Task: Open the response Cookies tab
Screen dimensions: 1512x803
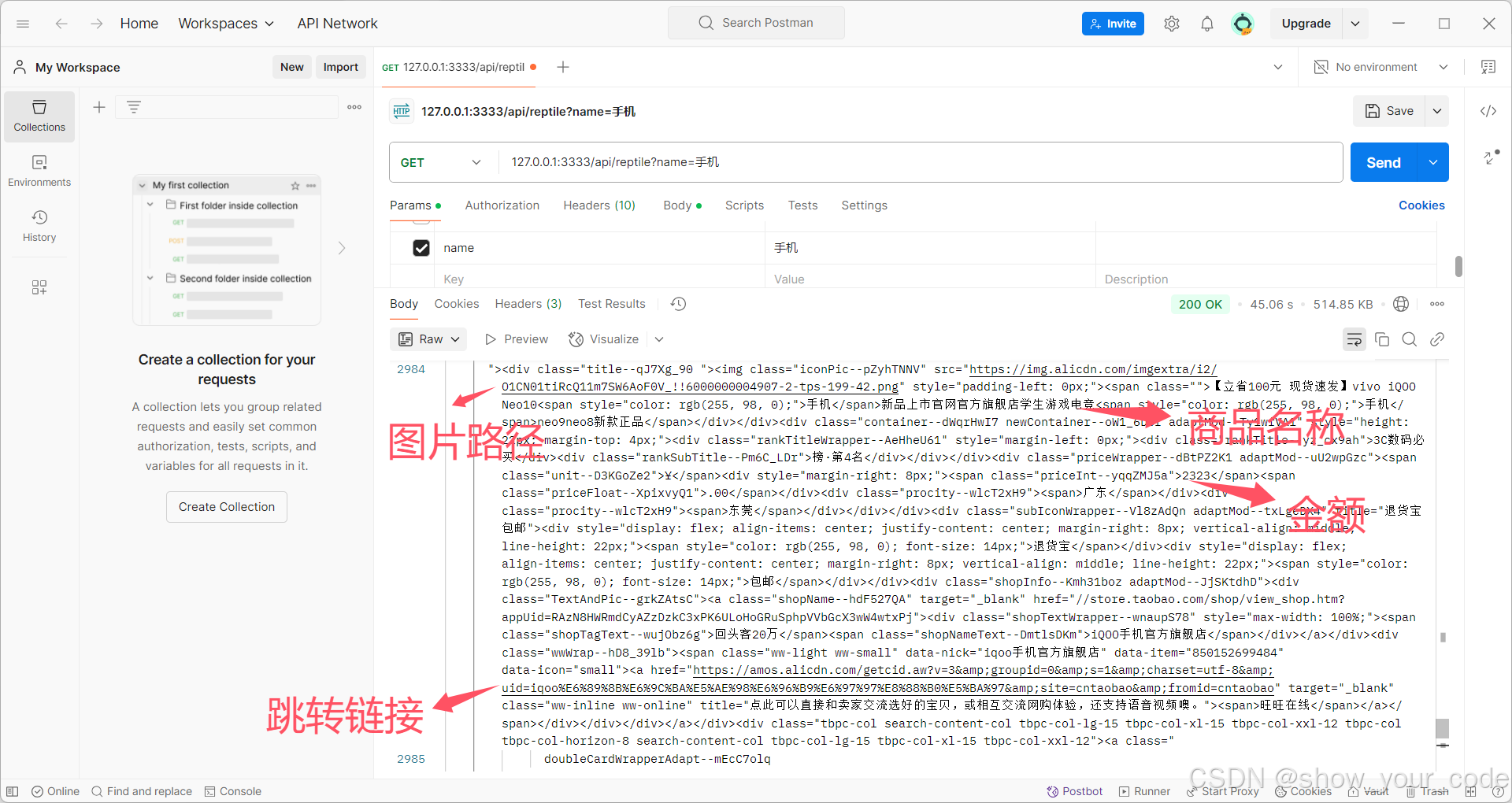Action: coord(457,304)
